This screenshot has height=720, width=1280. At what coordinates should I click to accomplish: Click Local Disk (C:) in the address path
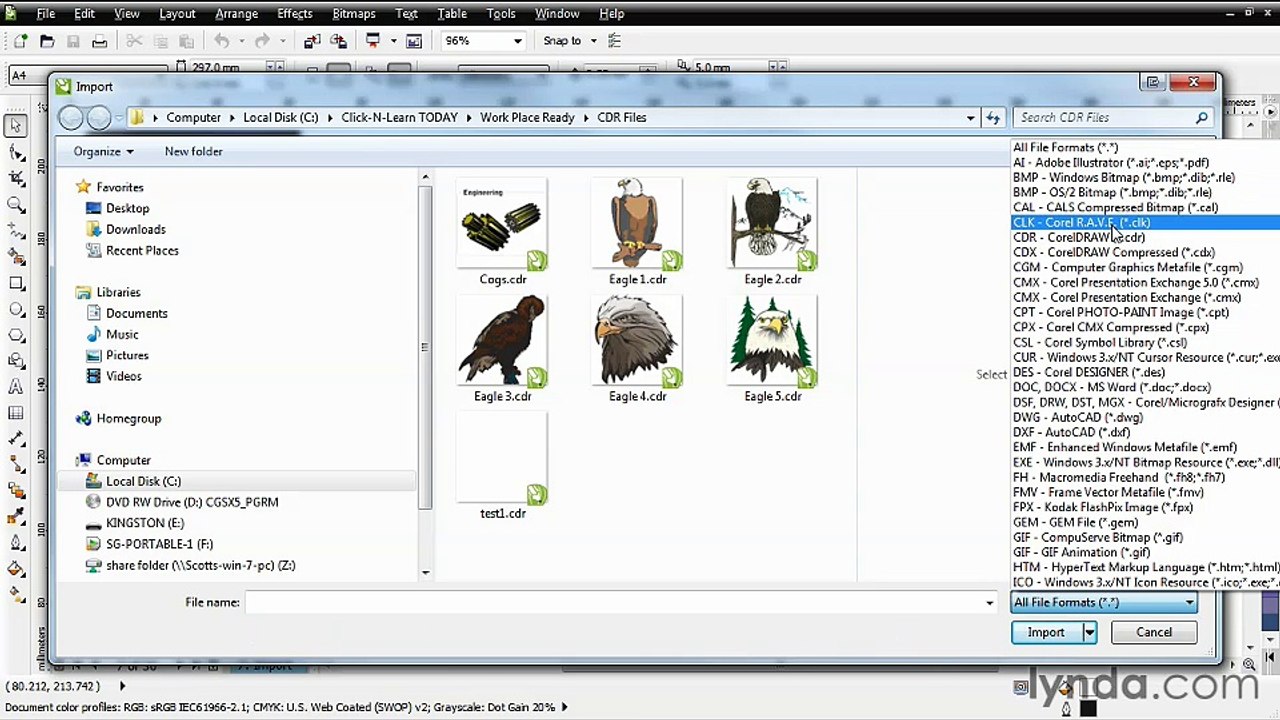tap(281, 118)
